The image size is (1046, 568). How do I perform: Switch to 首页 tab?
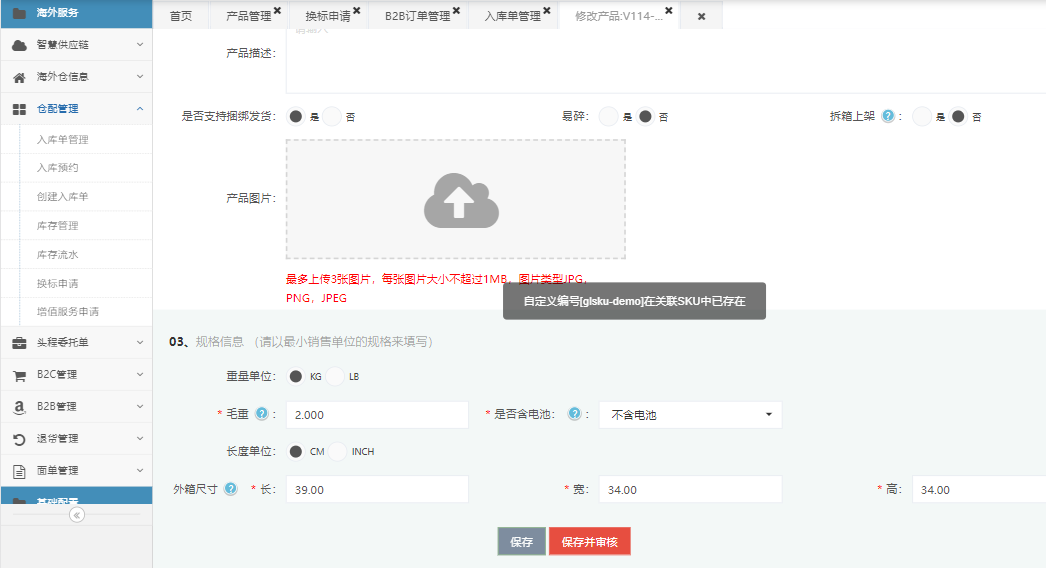(181, 16)
